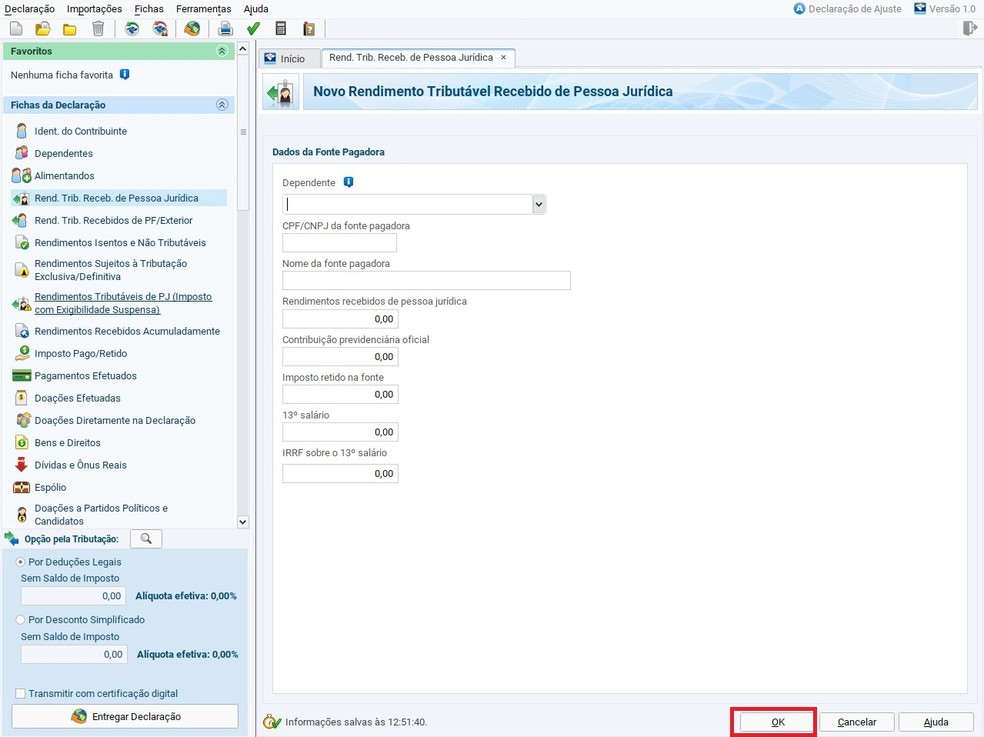Select Por Desconto Simplificado radio option
The width and height of the screenshot is (984, 737).
(21, 620)
